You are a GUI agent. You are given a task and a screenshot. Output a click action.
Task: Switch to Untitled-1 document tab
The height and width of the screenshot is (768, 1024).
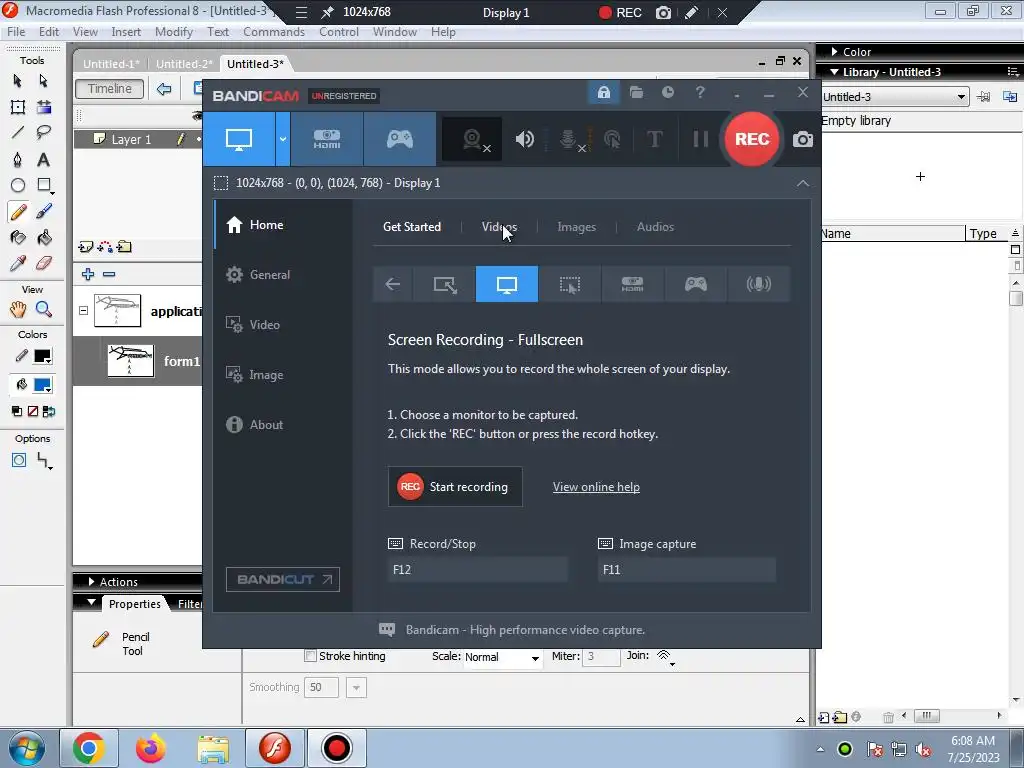[111, 63]
